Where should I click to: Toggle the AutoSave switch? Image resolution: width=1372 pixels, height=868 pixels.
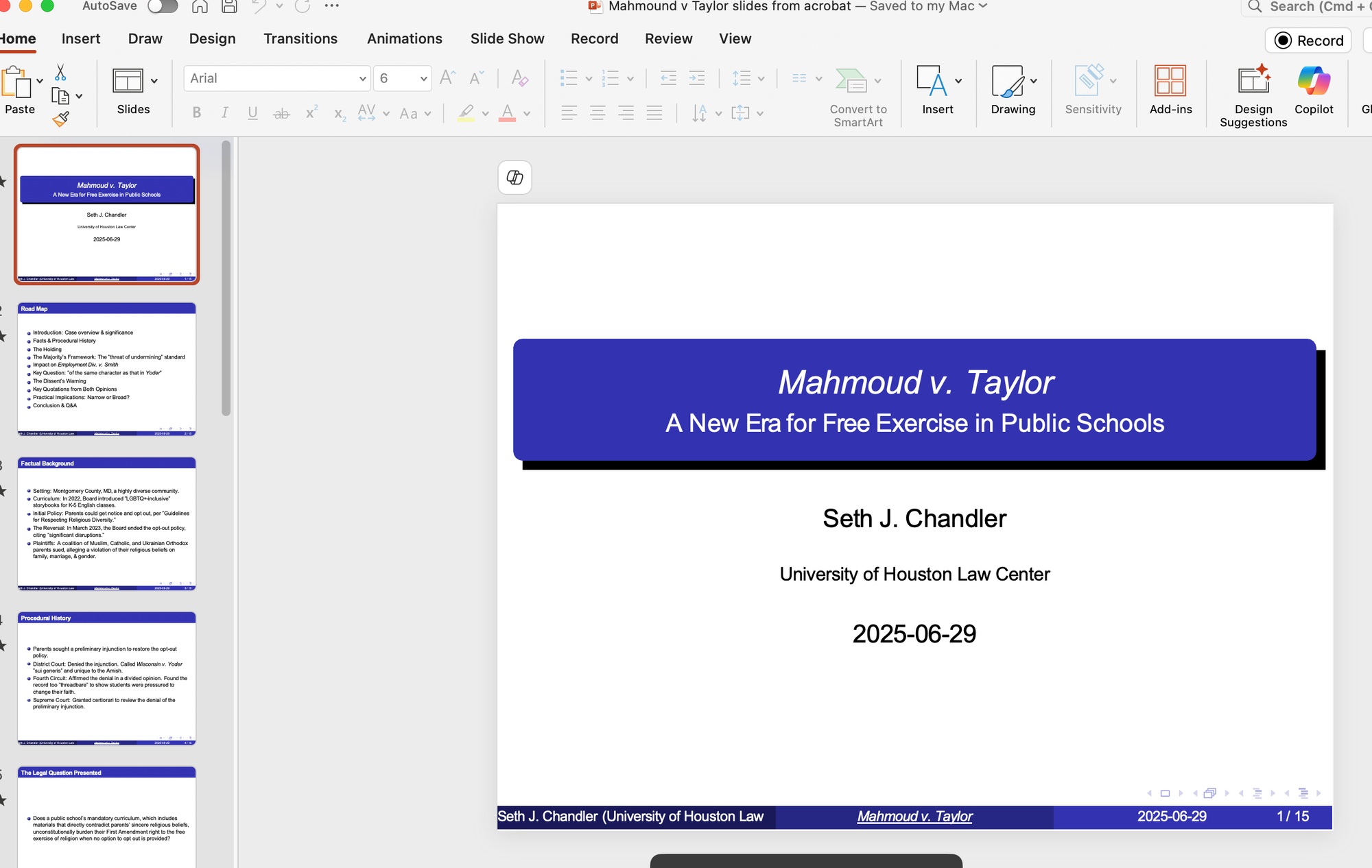(x=163, y=6)
